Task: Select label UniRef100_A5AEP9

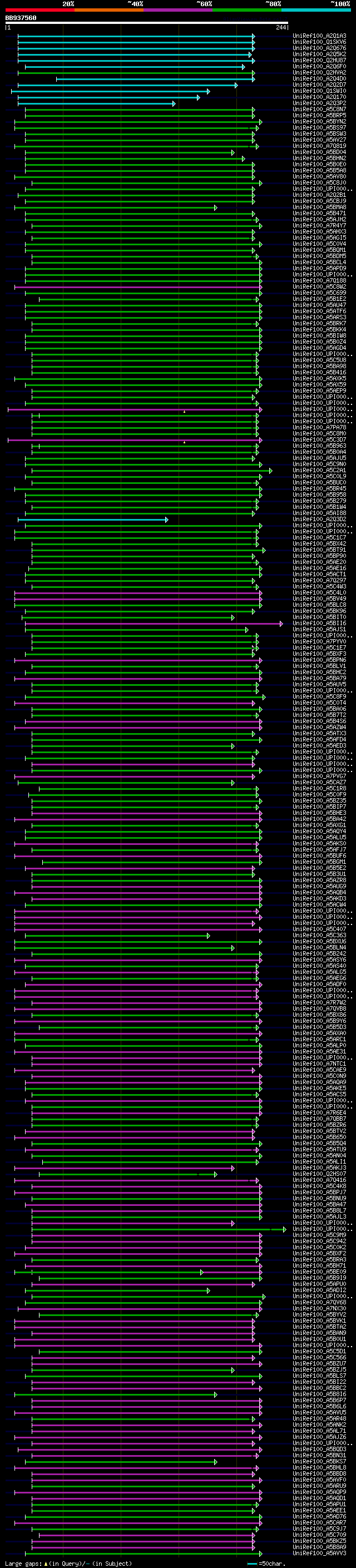Action: click(x=319, y=391)
